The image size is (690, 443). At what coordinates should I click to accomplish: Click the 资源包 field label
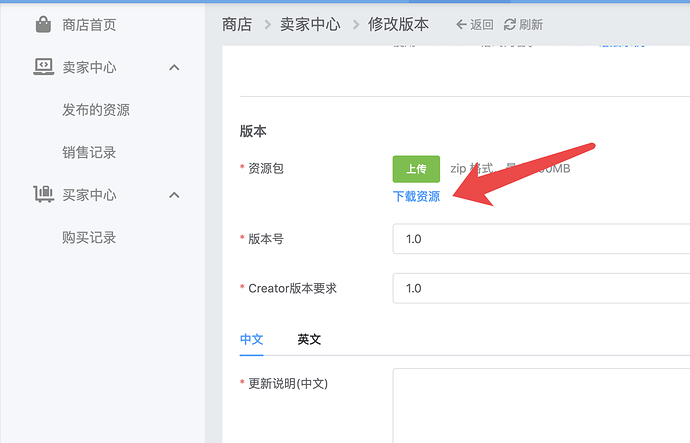[266, 168]
